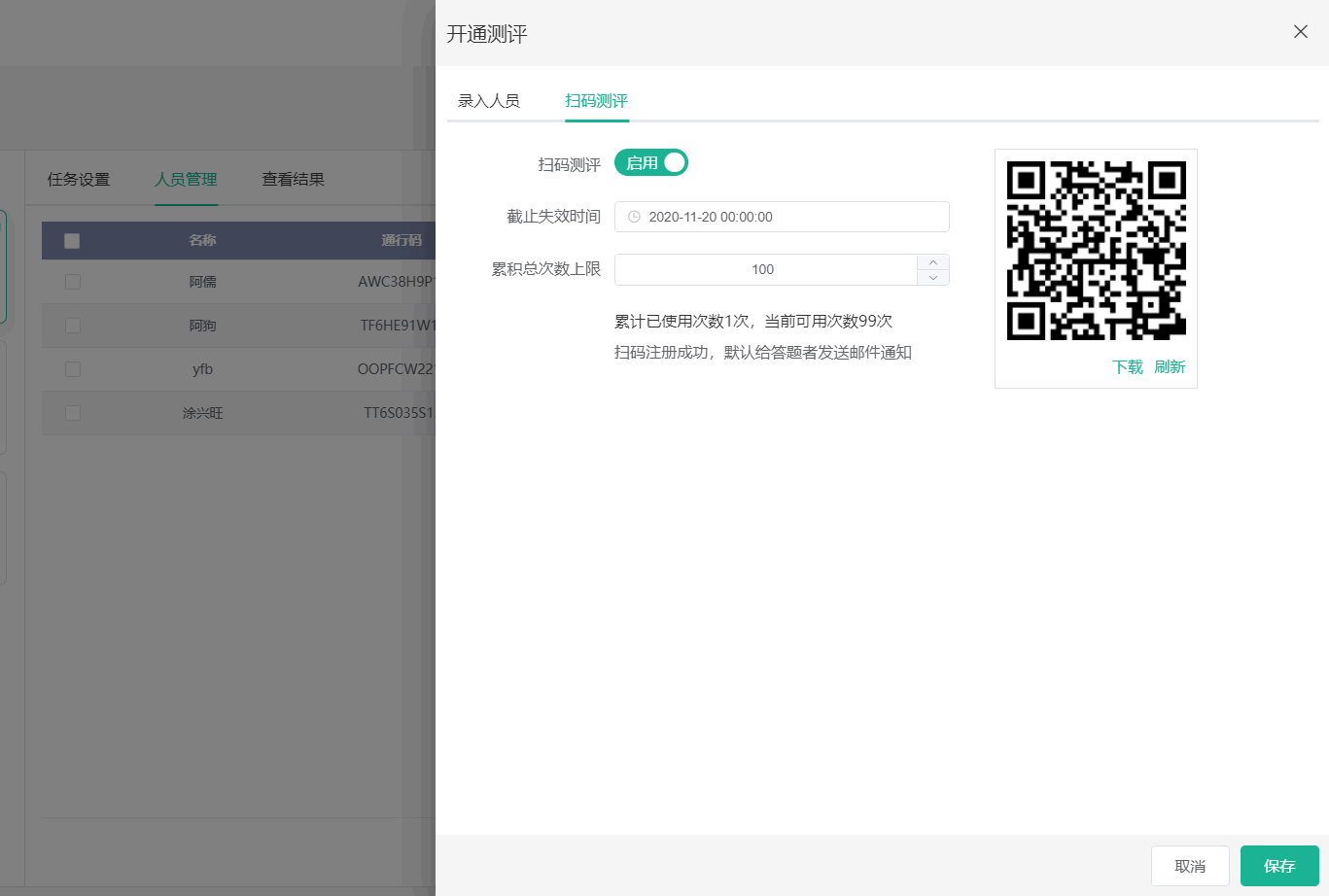This screenshot has height=896, width=1329.
Task: Click passcode starting TT6S035S
Action: point(400,413)
